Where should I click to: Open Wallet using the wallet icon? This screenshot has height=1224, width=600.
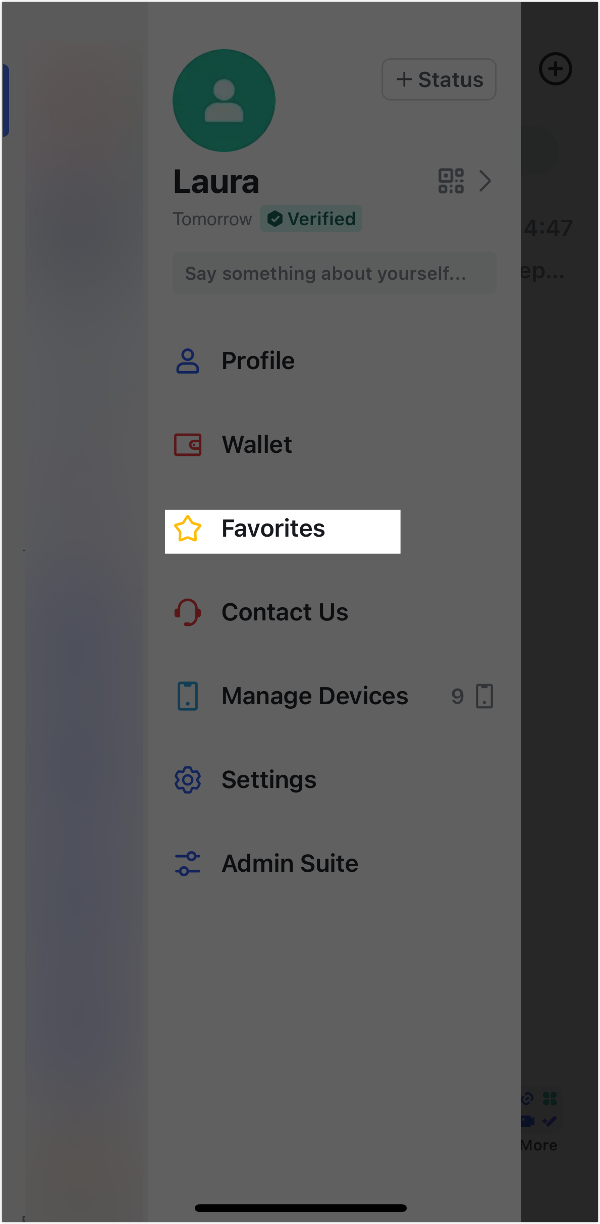[188, 444]
